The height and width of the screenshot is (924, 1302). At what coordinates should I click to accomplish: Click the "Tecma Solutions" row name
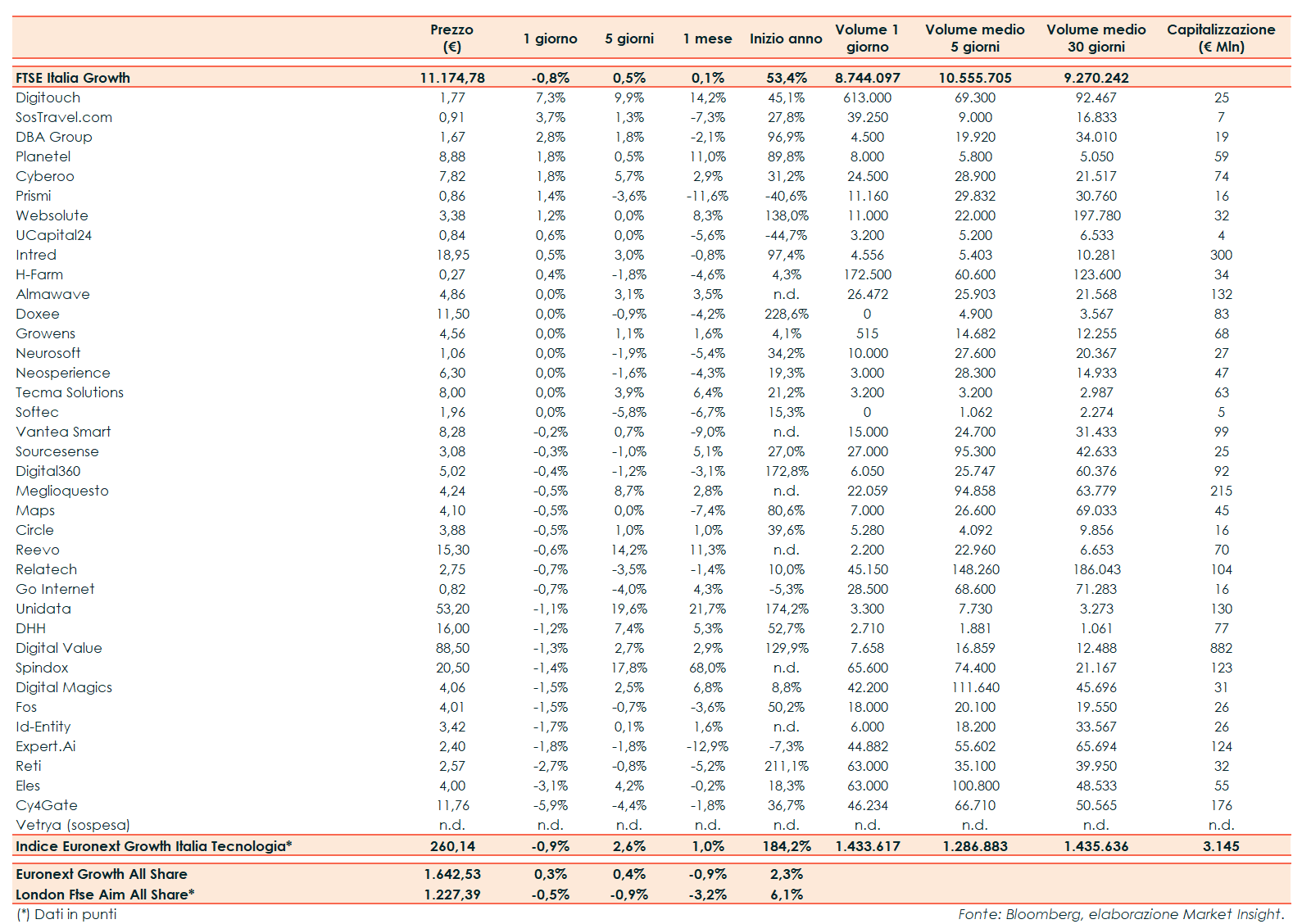70,392
